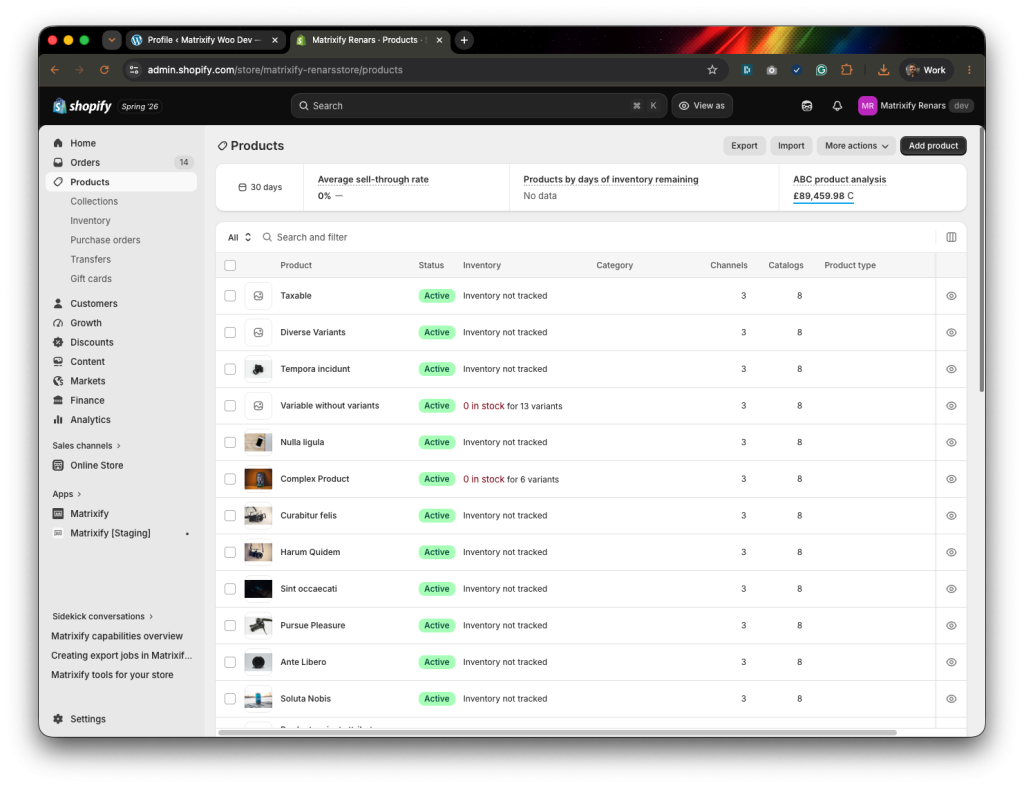The image size is (1024, 788).
Task: Select the Complex Product checkbox
Action: coord(230,479)
